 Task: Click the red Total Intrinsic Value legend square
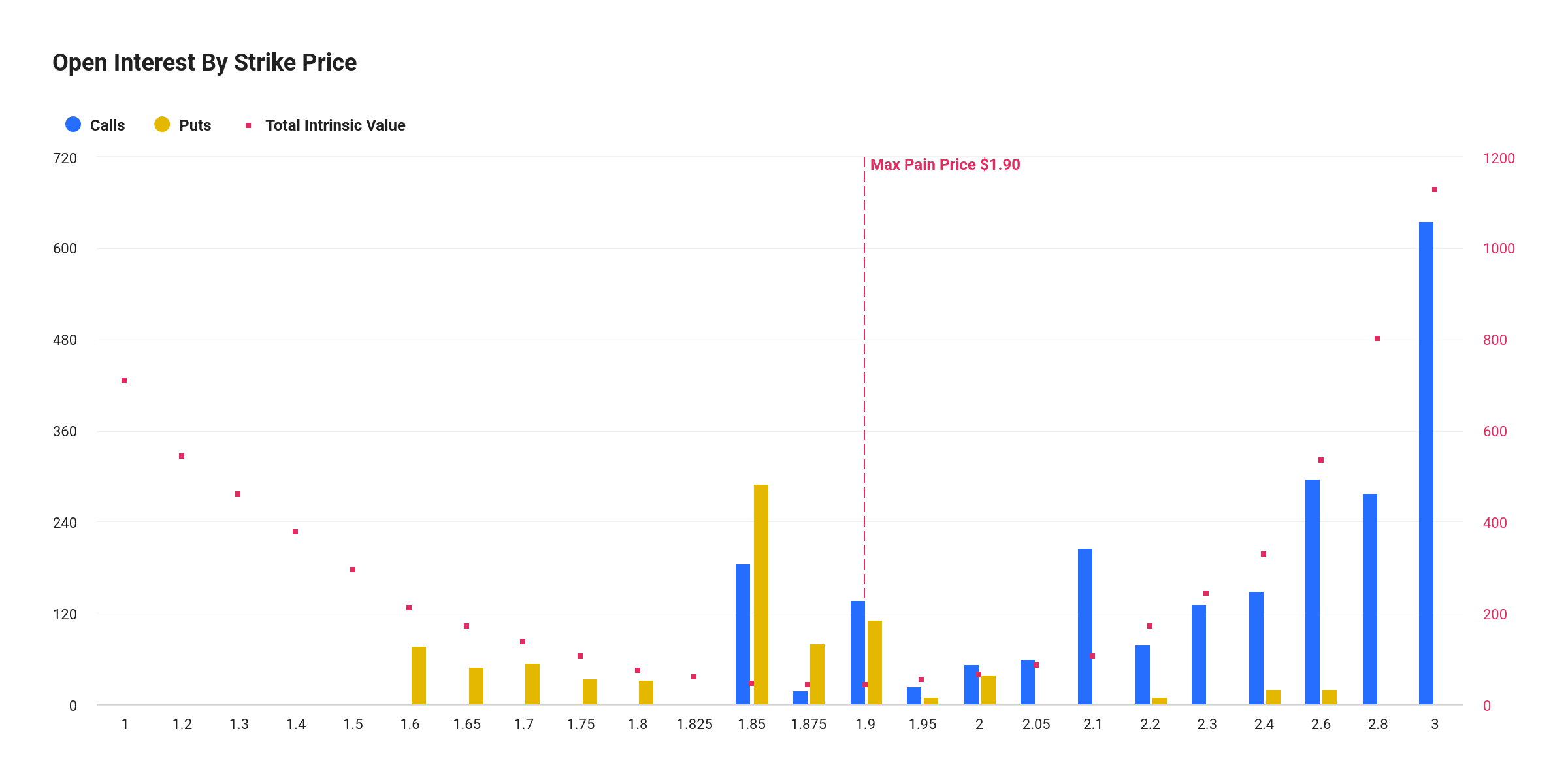(248, 125)
